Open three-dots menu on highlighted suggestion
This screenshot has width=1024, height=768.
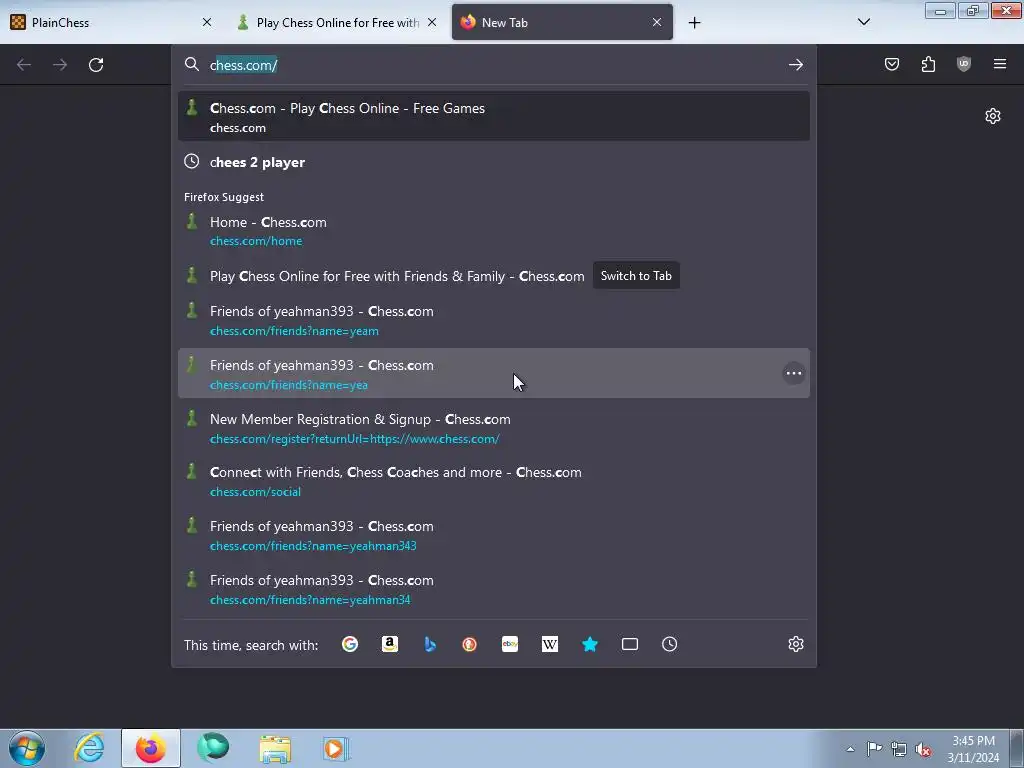pyautogui.click(x=793, y=374)
